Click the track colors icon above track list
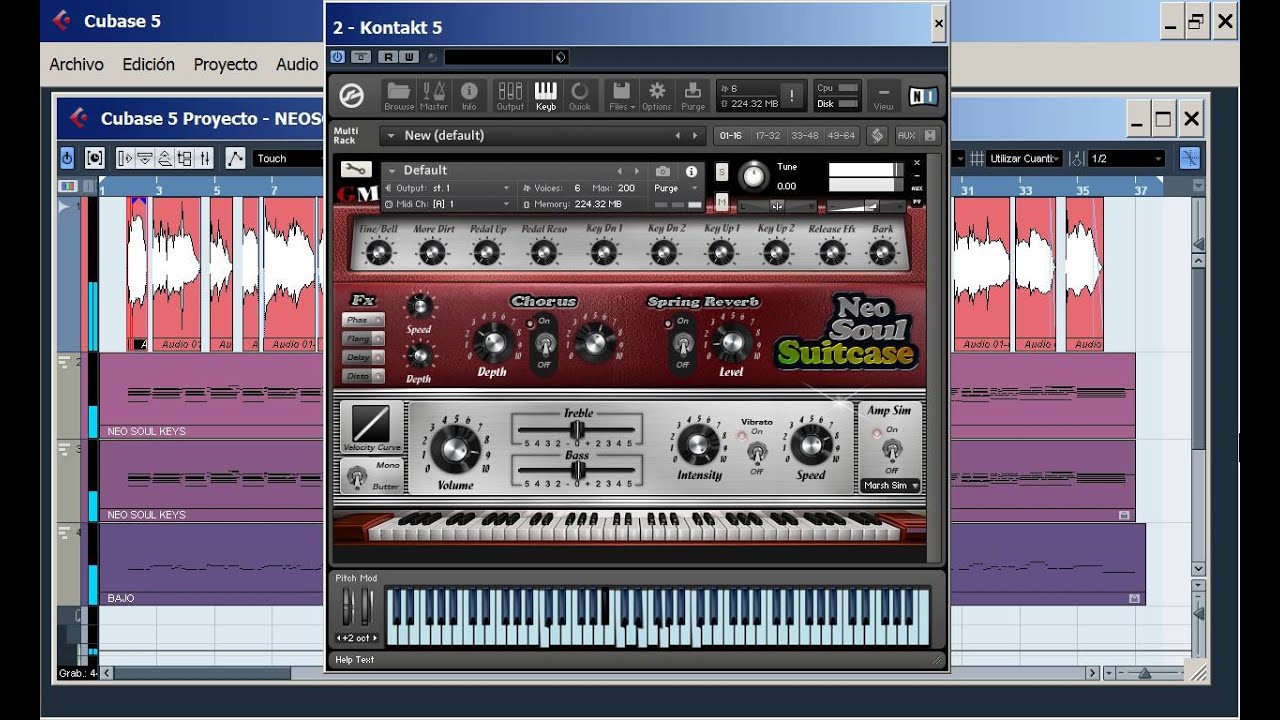Image resolution: width=1280 pixels, height=720 pixels. coord(68,186)
